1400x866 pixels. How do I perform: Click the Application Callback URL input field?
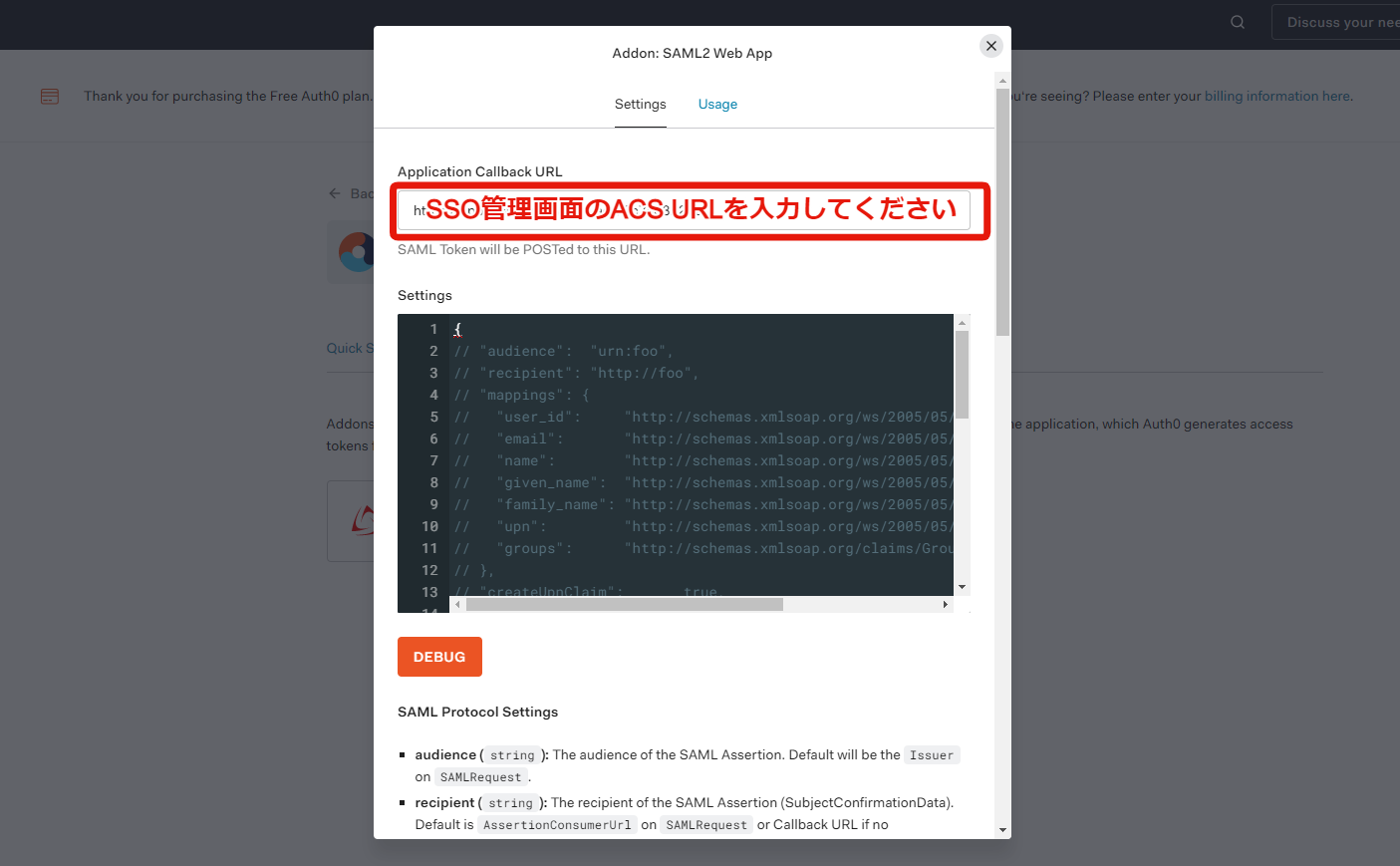coord(684,210)
